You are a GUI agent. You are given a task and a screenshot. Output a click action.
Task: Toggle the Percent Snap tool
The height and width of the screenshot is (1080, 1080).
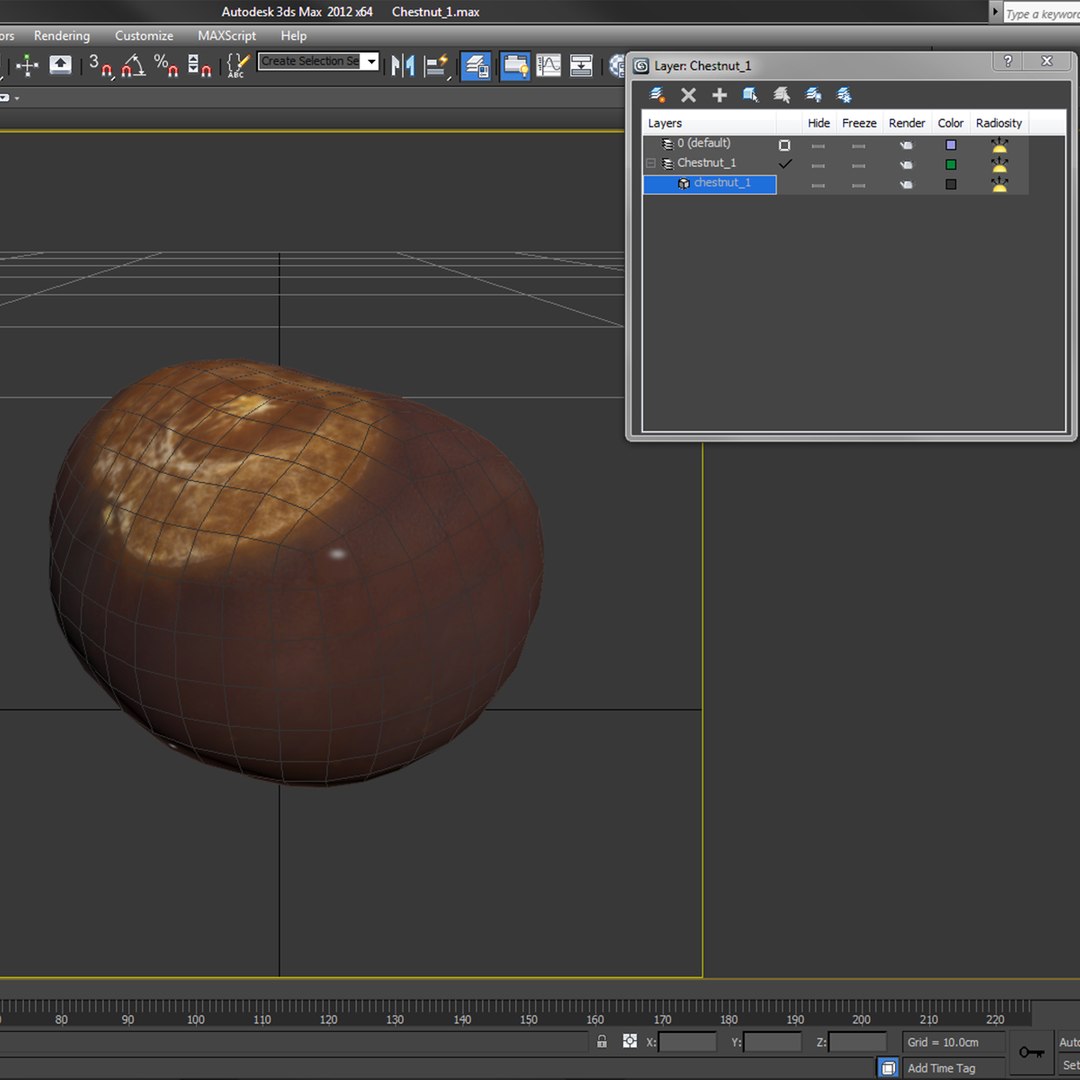point(166,65)
